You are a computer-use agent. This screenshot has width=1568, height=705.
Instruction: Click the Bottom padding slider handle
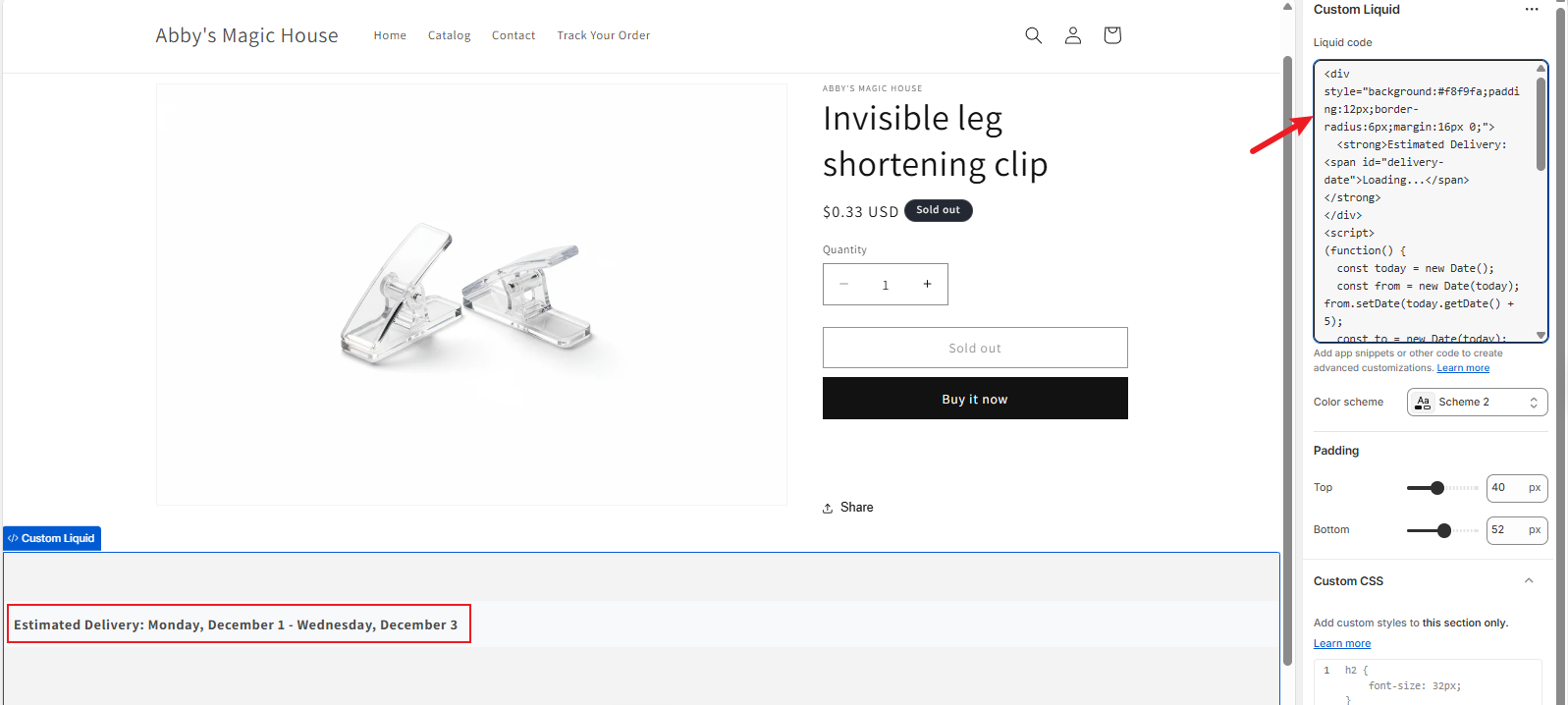tap(1443, 530)
